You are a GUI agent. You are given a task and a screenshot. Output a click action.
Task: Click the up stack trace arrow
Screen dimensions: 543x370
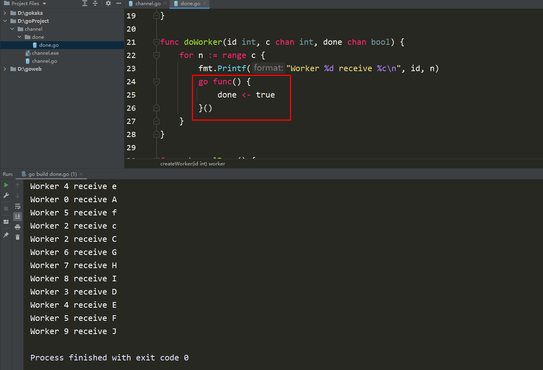[18, 185]
